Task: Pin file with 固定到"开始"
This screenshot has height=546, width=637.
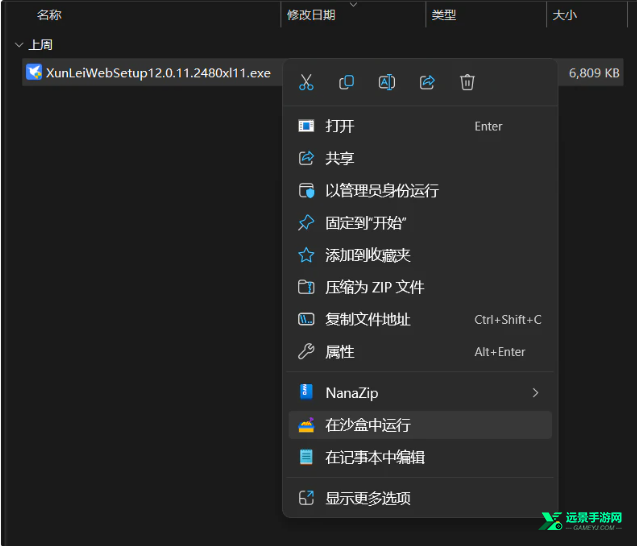Action: (420, 223)
